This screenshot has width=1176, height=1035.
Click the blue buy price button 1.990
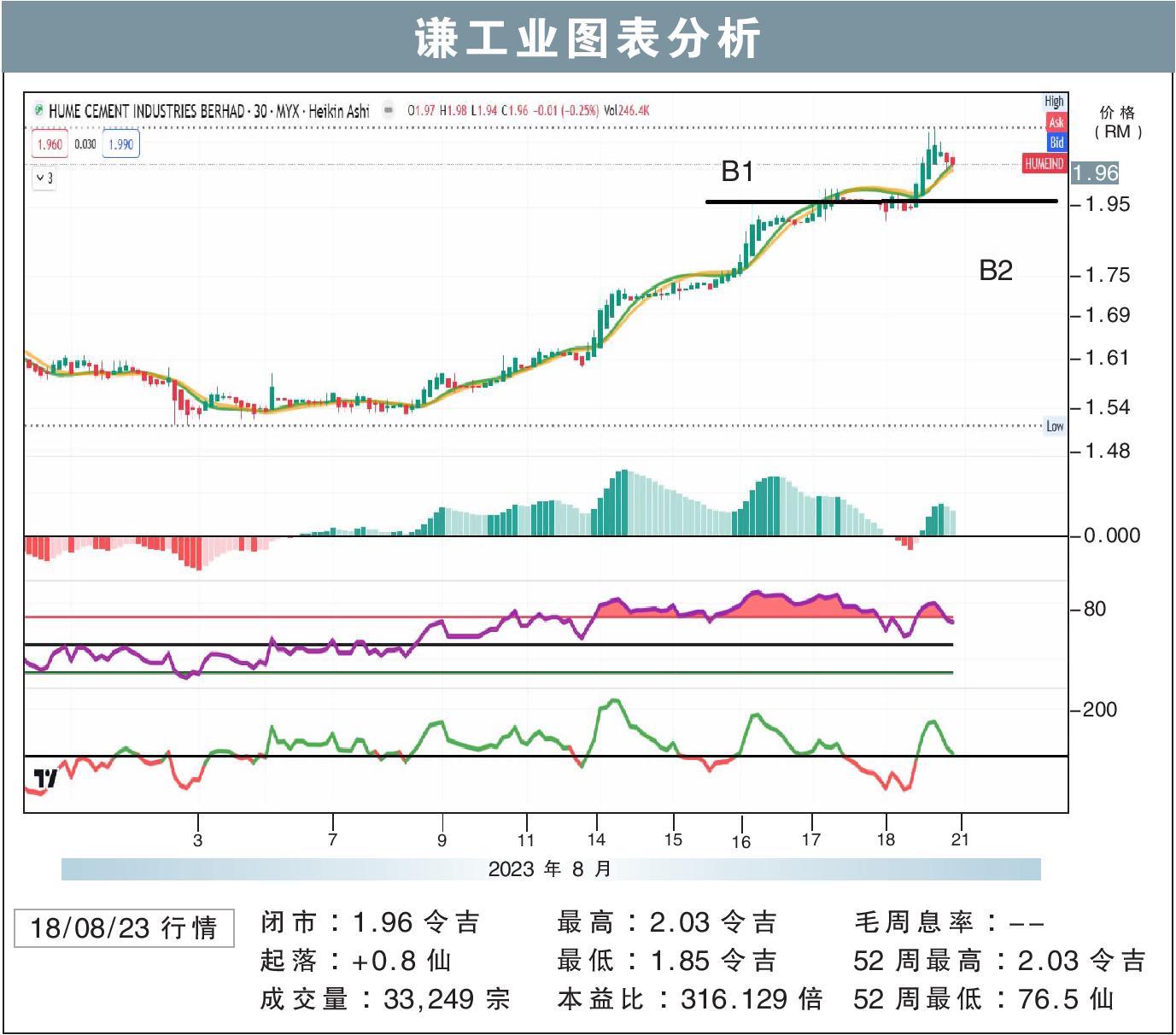pos(120,144)
